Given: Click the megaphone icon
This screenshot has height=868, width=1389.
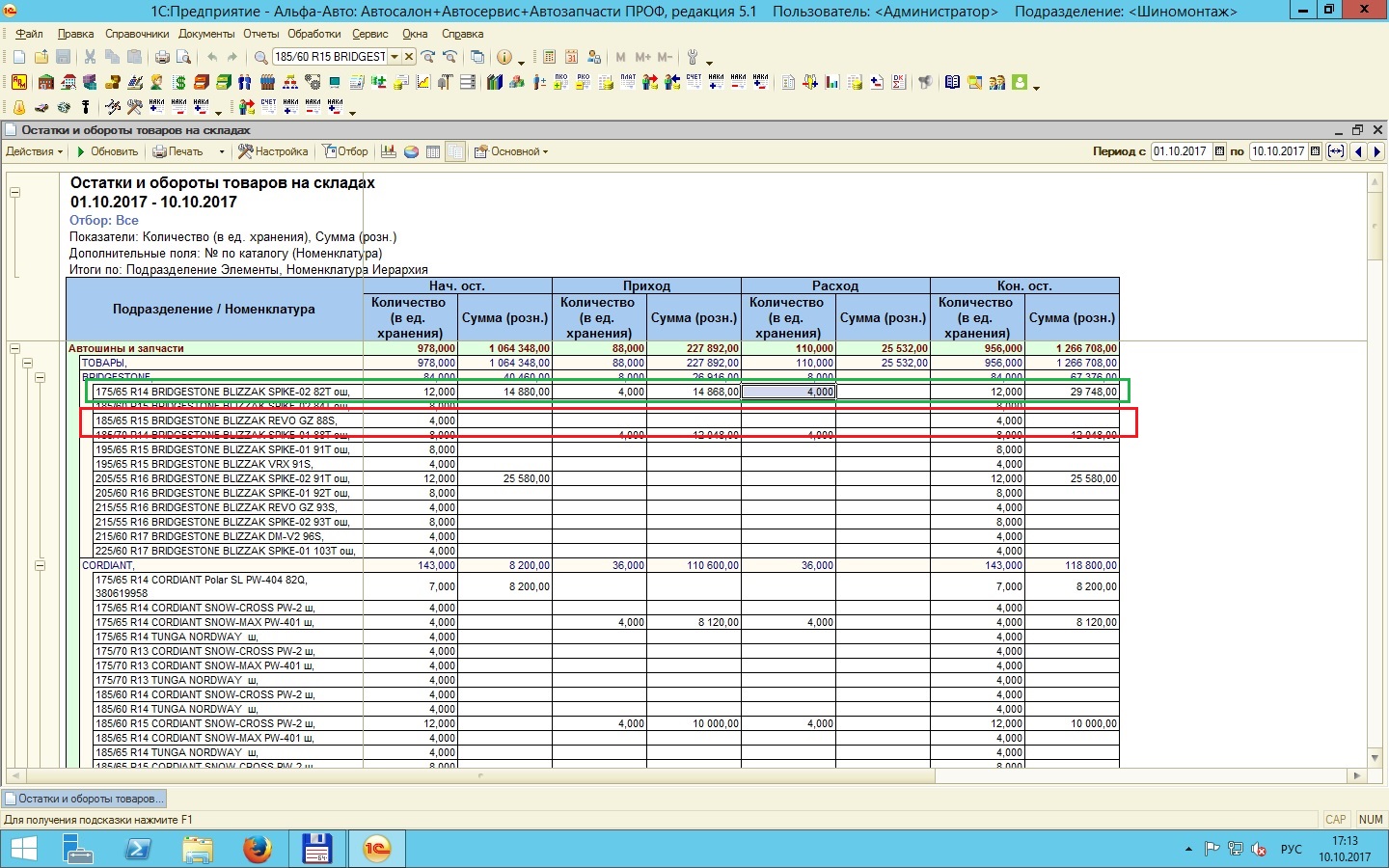Looking at the screenshot, I should [x=925, y=82].
